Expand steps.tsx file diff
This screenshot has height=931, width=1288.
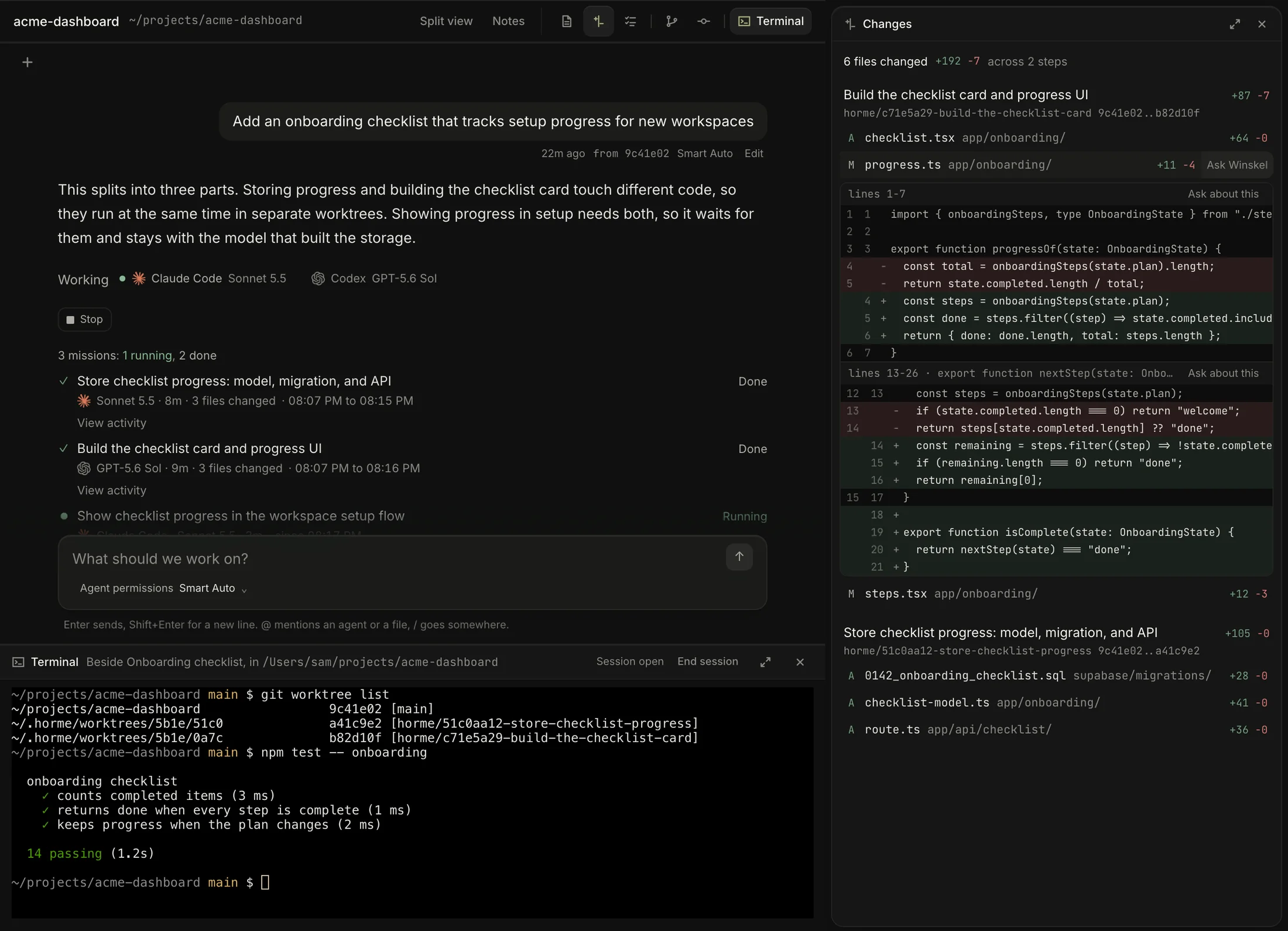1057,594
